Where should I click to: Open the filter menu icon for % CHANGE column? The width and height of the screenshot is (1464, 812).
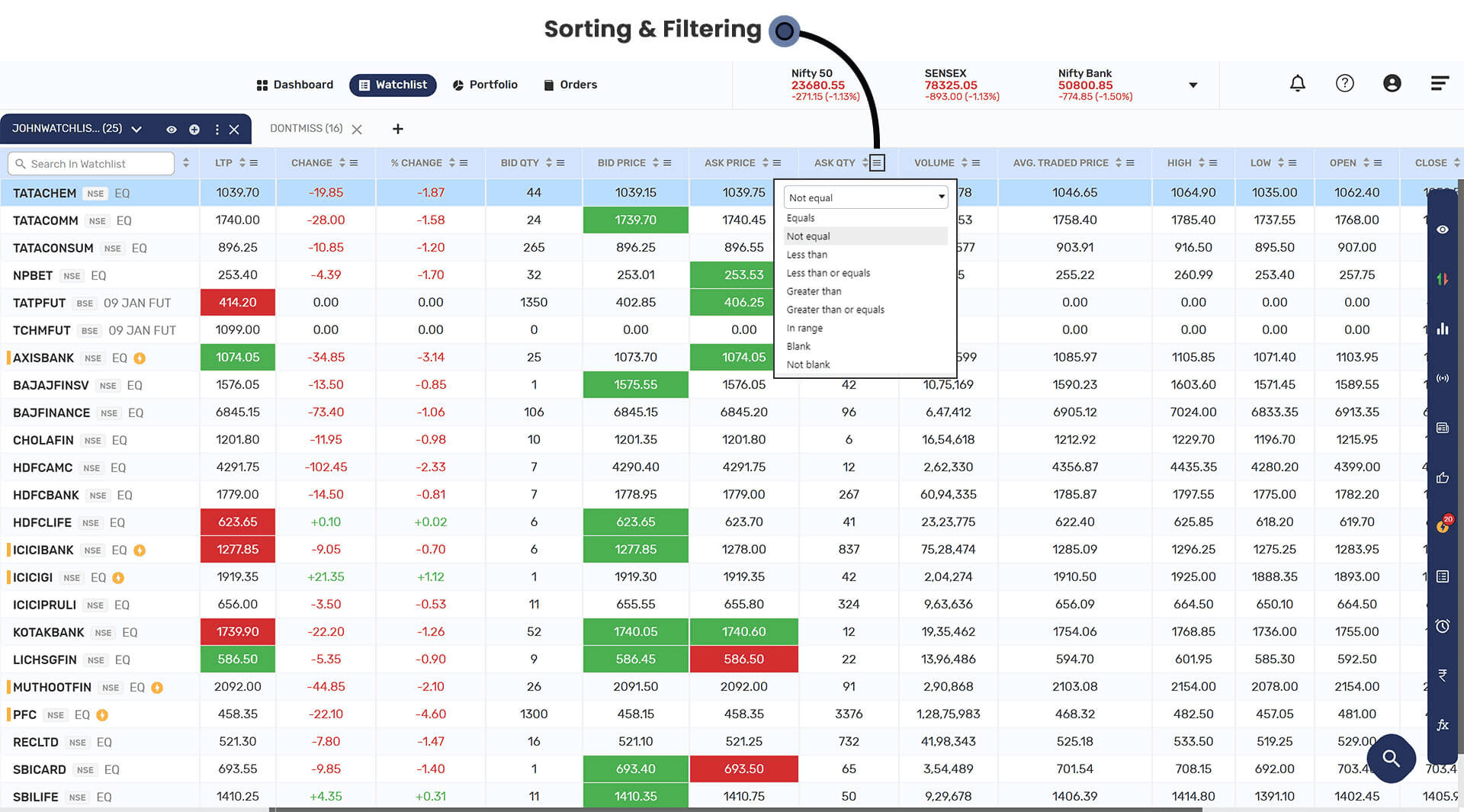(x=464, y=163)
